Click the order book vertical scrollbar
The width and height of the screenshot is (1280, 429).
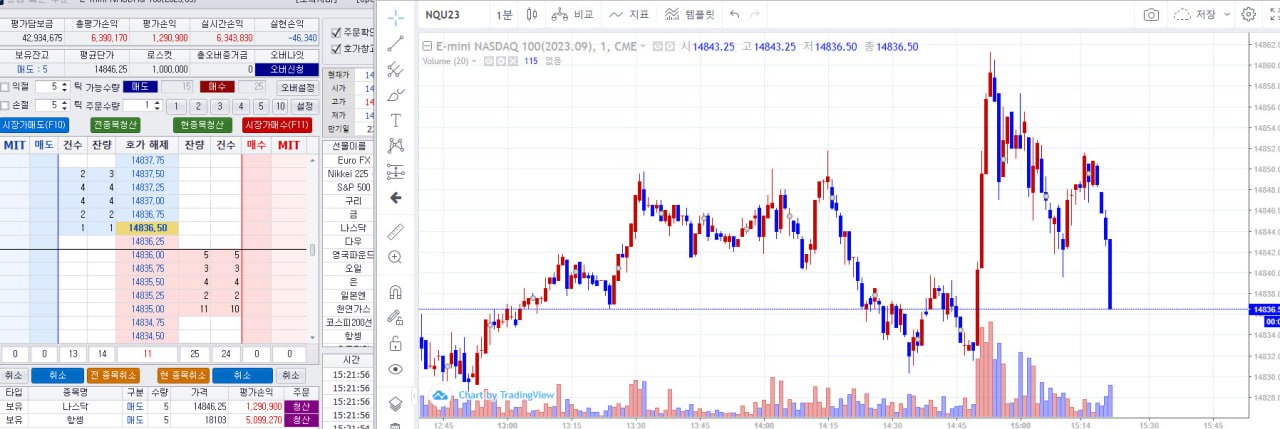[312, 248]
